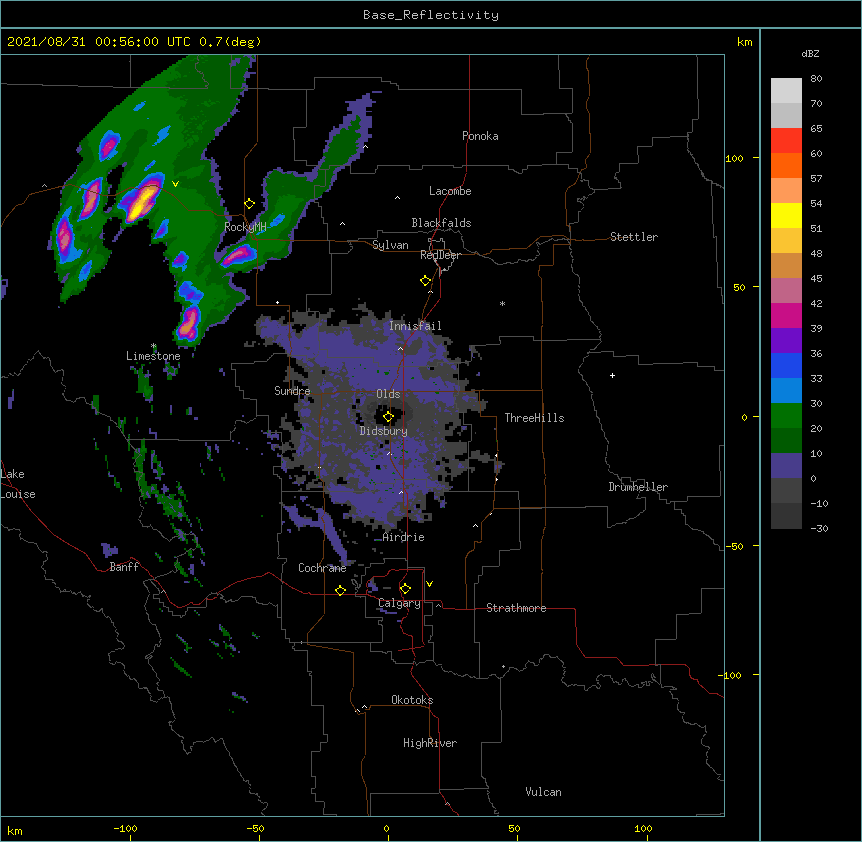
Task: Click the asterisk marker above Limestone
Action: [154, 346]
